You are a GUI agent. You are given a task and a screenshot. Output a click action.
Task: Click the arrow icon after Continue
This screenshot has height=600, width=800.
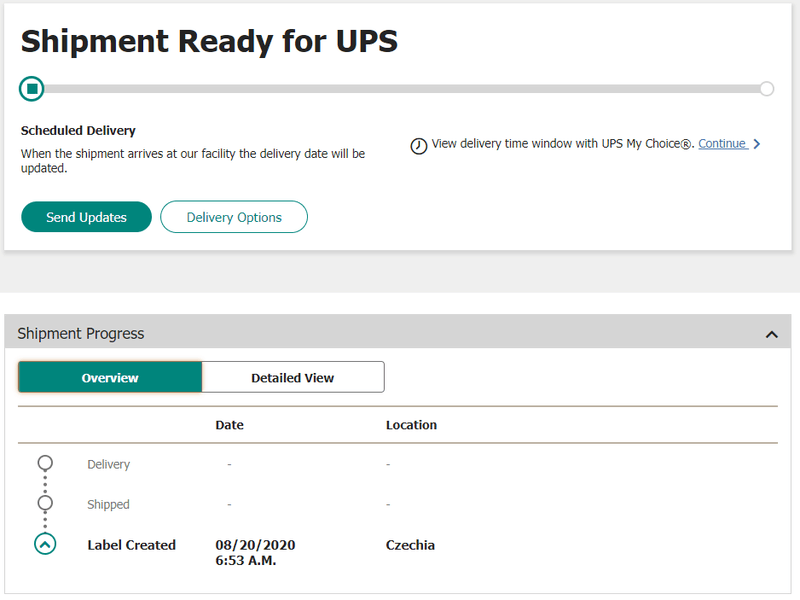click(757, 144)
